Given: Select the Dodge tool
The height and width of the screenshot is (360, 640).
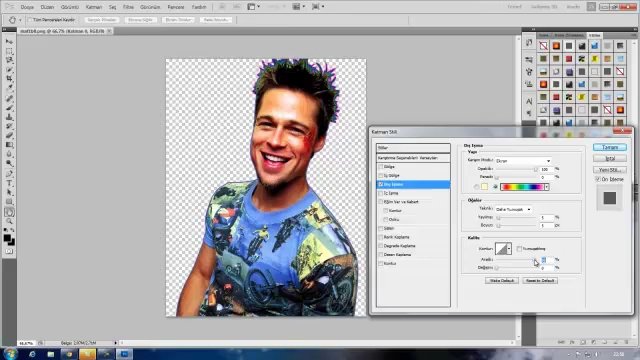Looking at the screenshot, I should [x=9, y=163].
